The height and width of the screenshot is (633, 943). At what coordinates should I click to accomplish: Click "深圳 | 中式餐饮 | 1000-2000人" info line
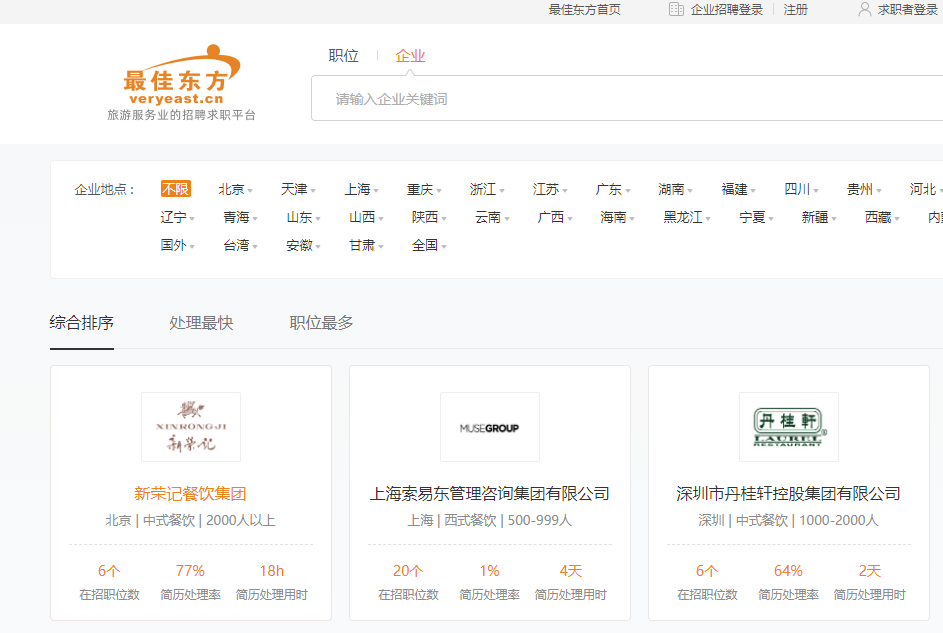[x=788, y=521]
